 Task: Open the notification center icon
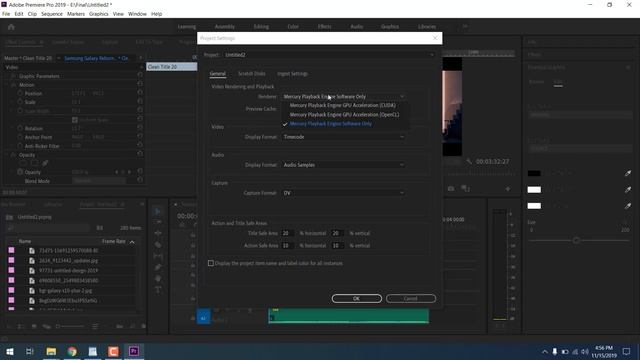pyautogui.click(x=626, y=351)
